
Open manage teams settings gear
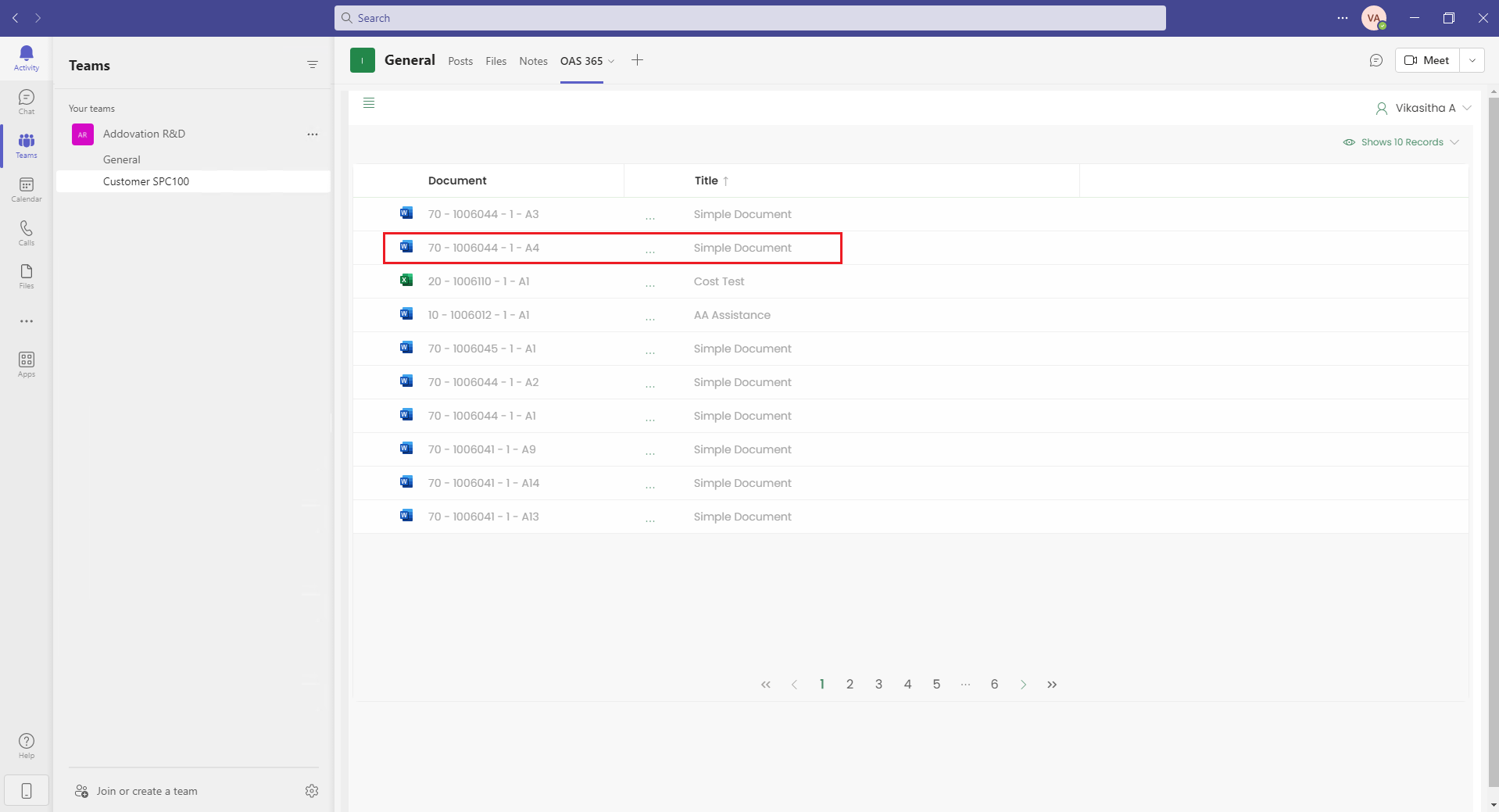[x=312, y=791]
